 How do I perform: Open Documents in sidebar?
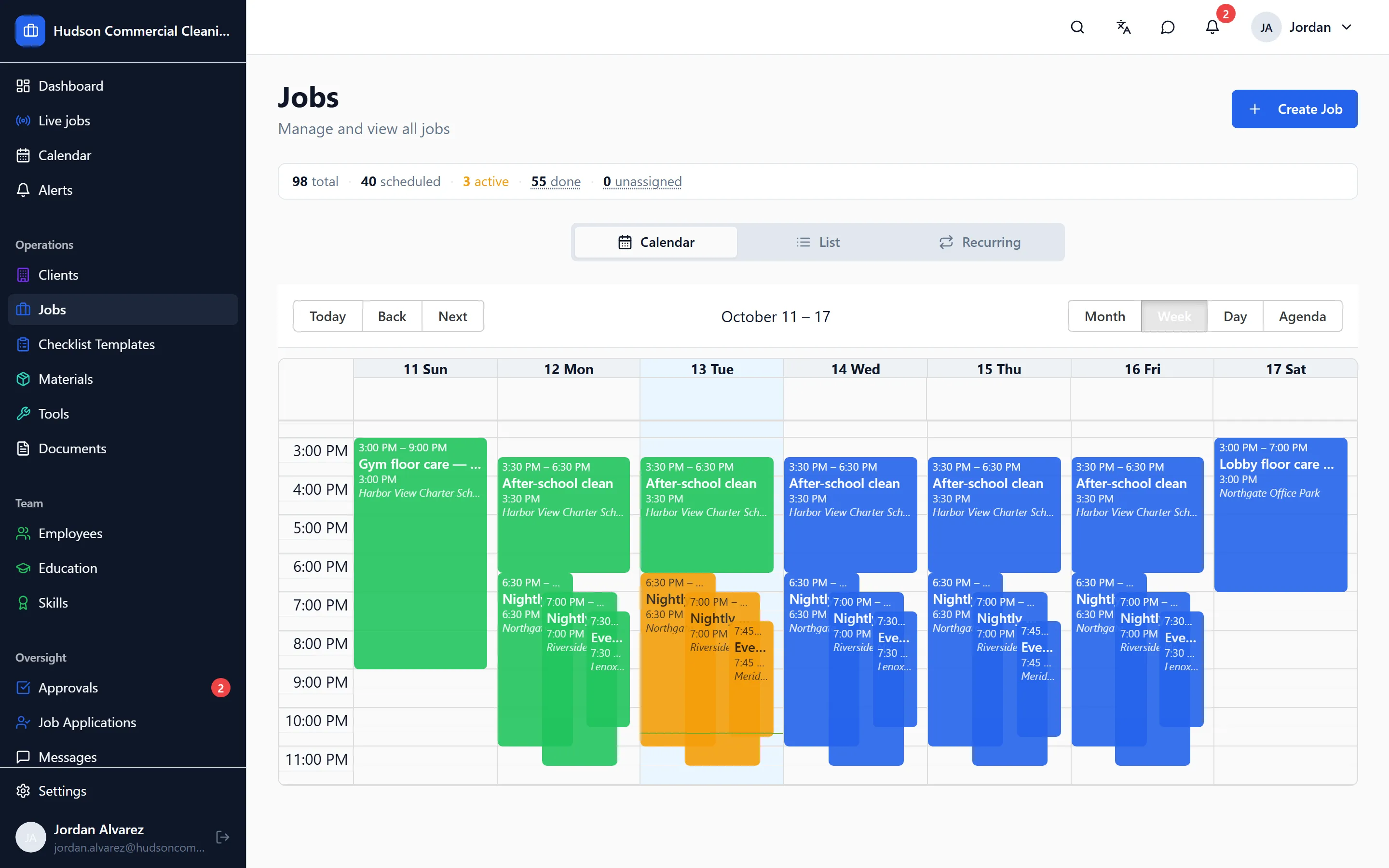point(123,448)
